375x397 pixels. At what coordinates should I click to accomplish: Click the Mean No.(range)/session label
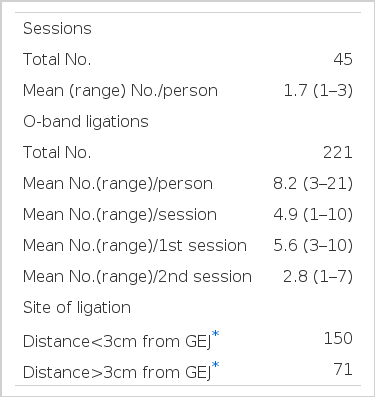(x=120, y=214)
